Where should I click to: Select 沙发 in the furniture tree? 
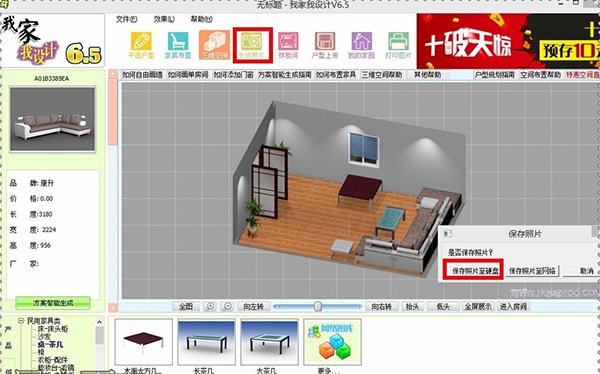(44, 336)
